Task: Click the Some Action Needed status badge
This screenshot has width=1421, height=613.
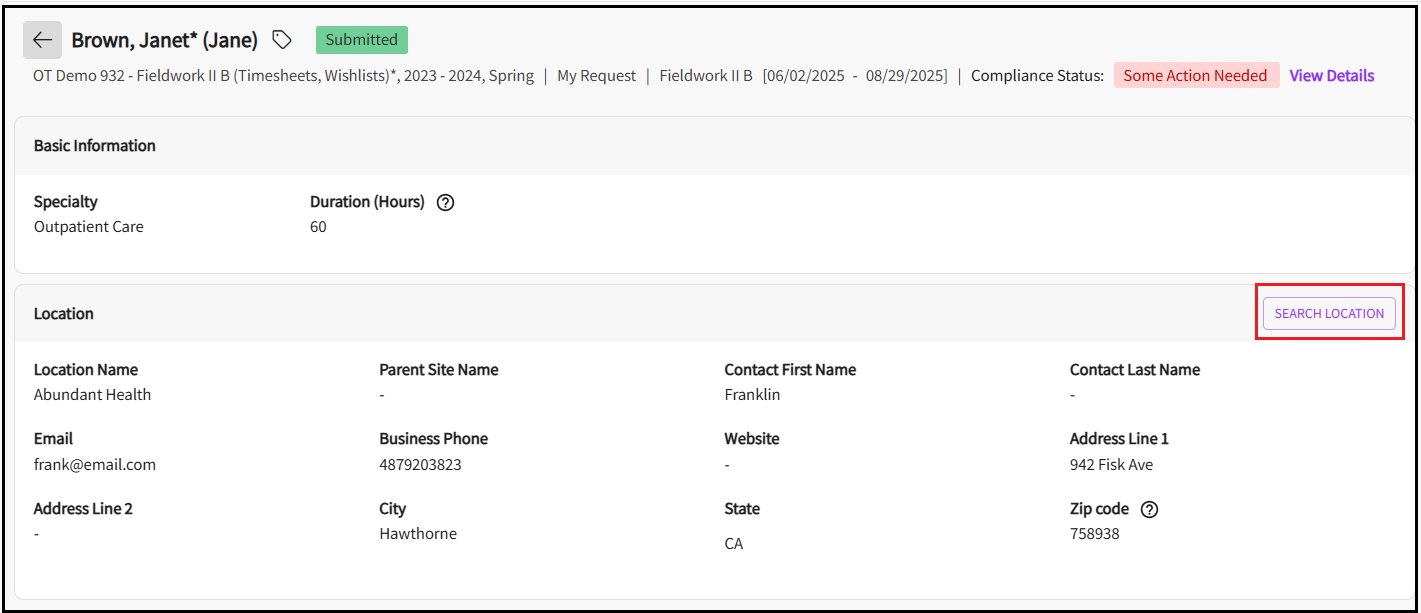Action: [x=1195, y=76]
